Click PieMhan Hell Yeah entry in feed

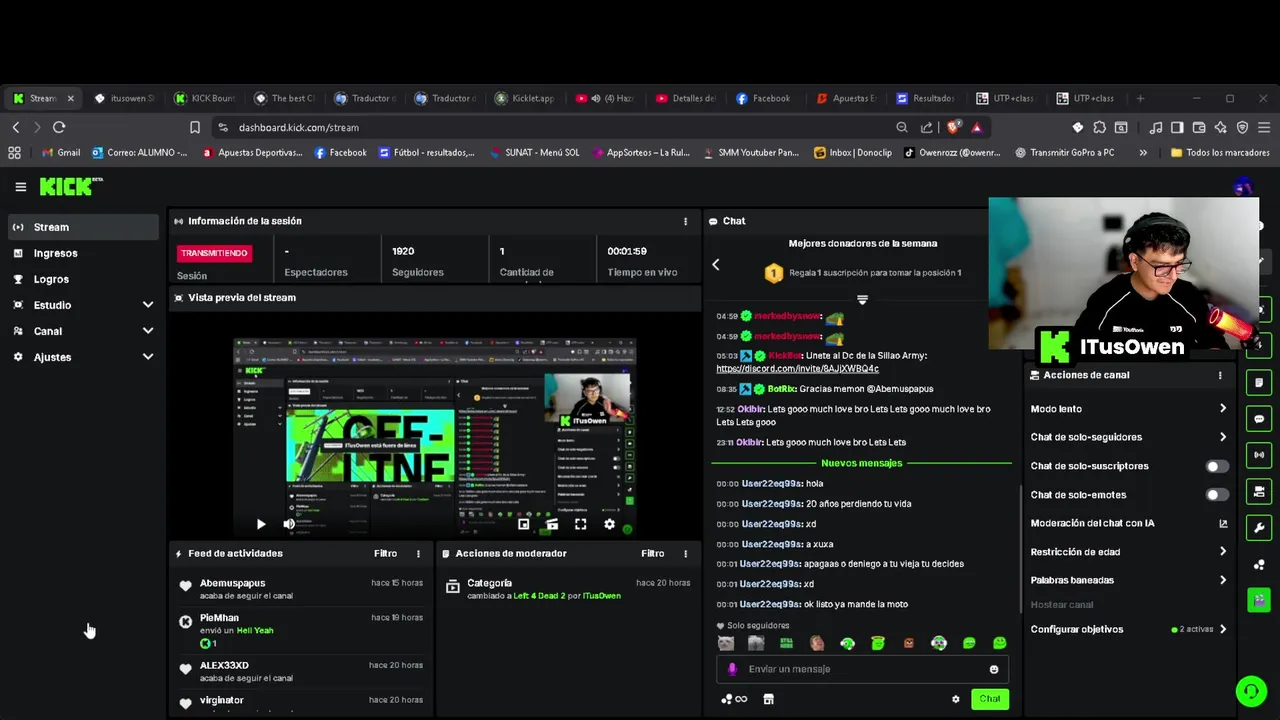click(x=300, y=630)
